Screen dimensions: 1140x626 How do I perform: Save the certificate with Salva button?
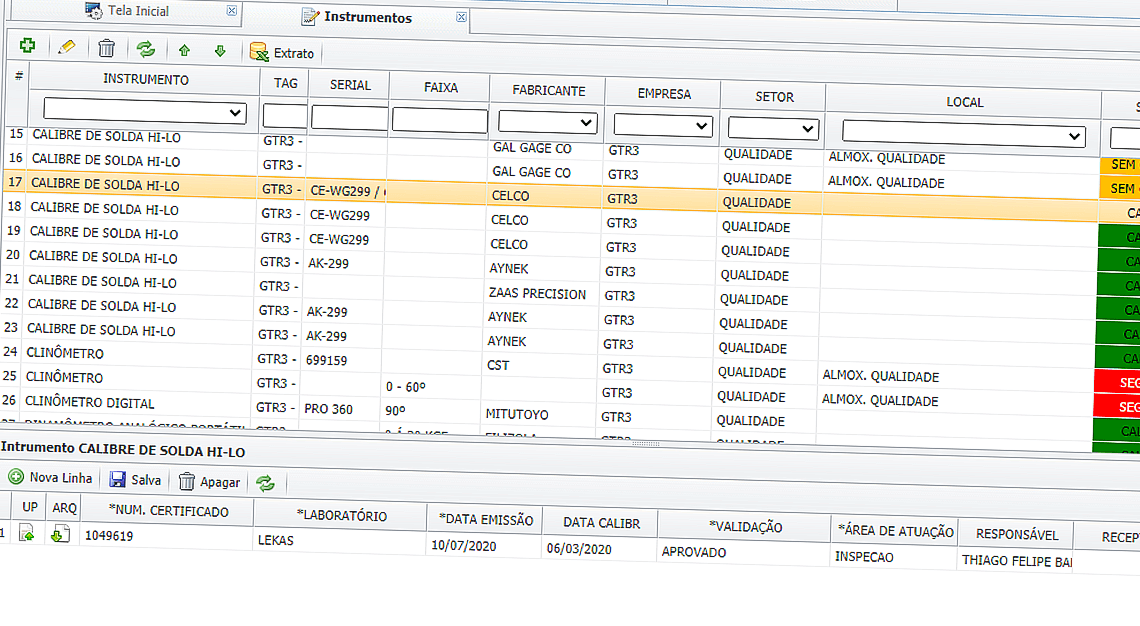(x=135, y=480)
